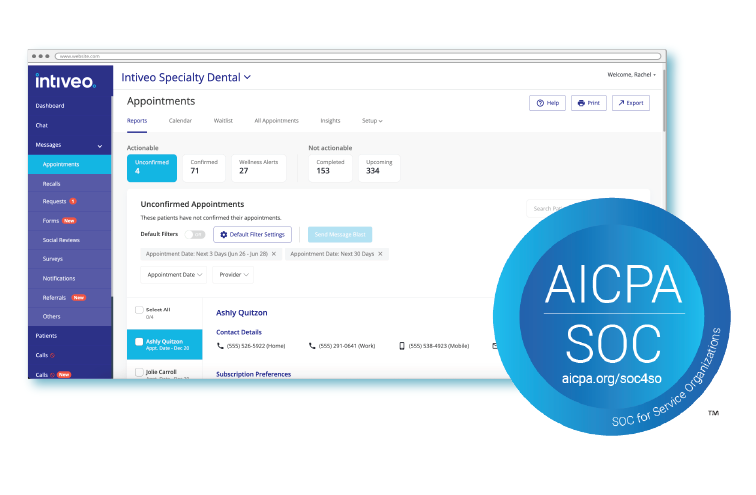Screen dimensions: 756x495
Task: Tick the Jolie Carroll patient checkbox
Action: tap(139, 372)
